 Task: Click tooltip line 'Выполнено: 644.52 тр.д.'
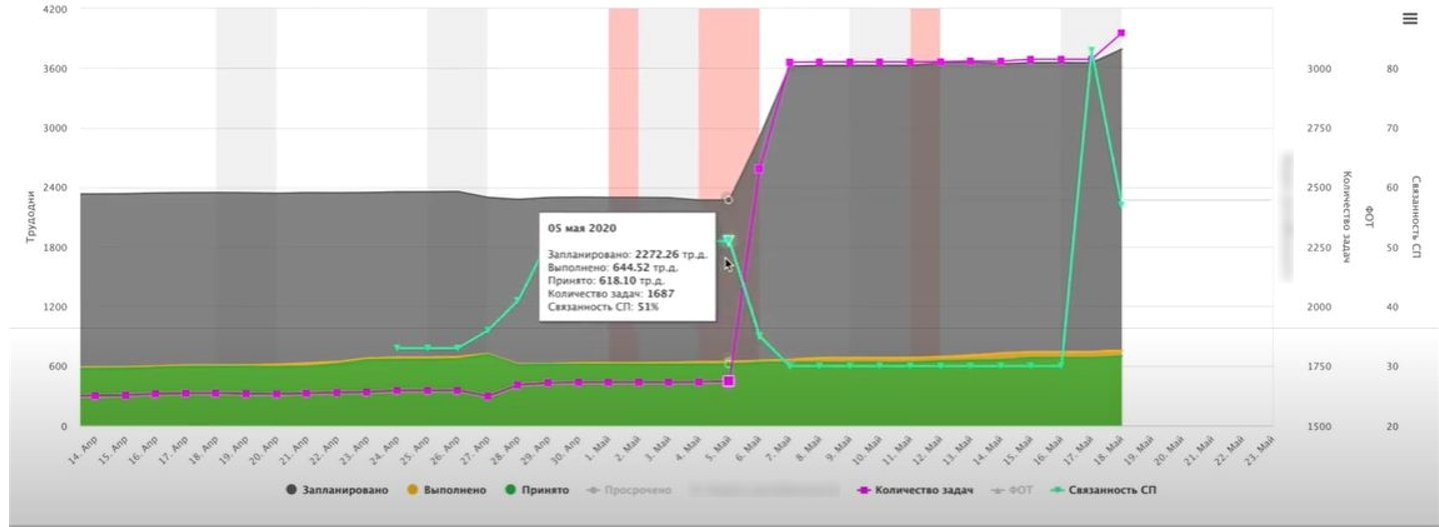(x=614, y=267)
